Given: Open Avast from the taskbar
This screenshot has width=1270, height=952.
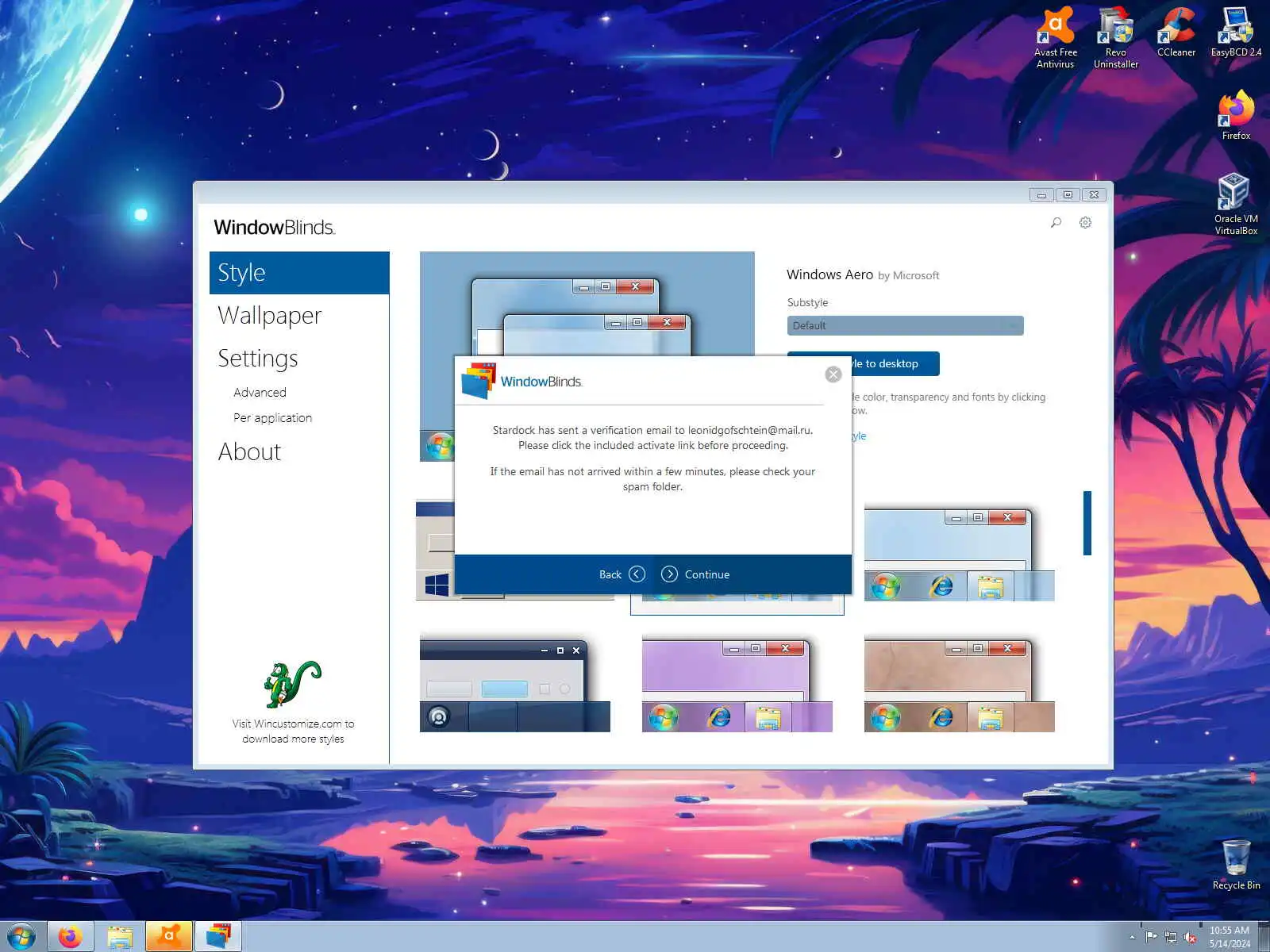Looking at the screenshot, I should tap(169, 937).
